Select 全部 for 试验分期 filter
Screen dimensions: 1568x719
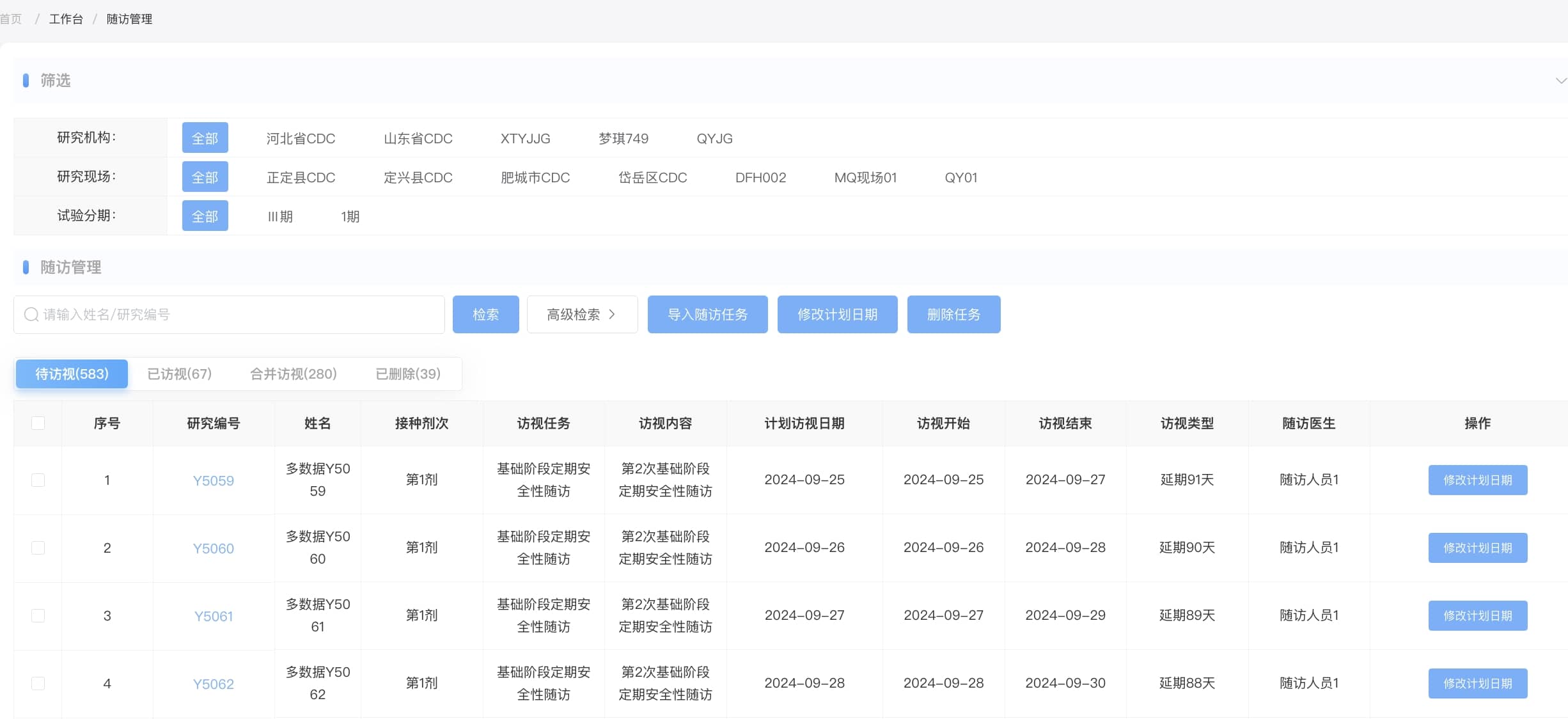[205, 216]
